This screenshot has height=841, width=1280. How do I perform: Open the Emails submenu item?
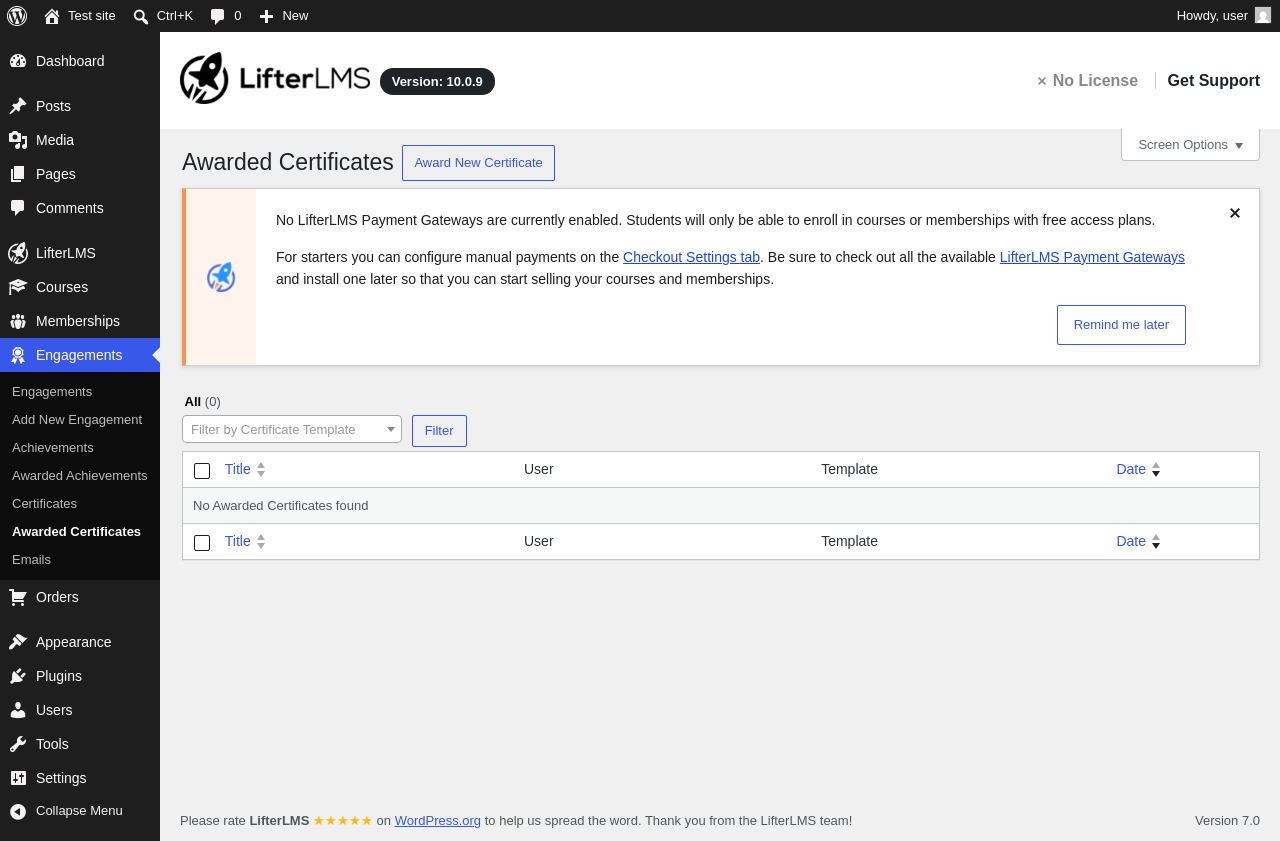click(x=31, y=559)
